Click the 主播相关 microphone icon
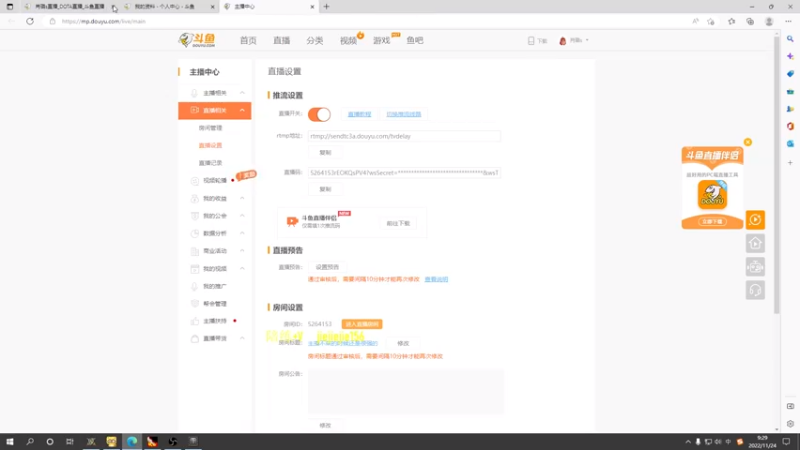Screen dimensions: 800x450 click(194, 93)
